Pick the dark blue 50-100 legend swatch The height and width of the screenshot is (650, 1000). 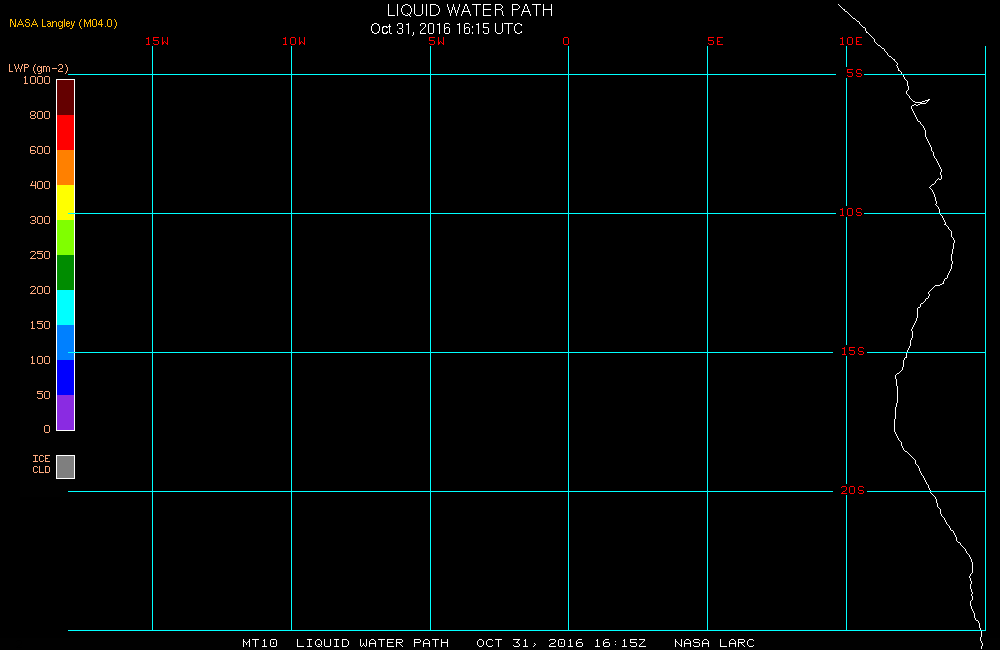[x=66, y=378]
